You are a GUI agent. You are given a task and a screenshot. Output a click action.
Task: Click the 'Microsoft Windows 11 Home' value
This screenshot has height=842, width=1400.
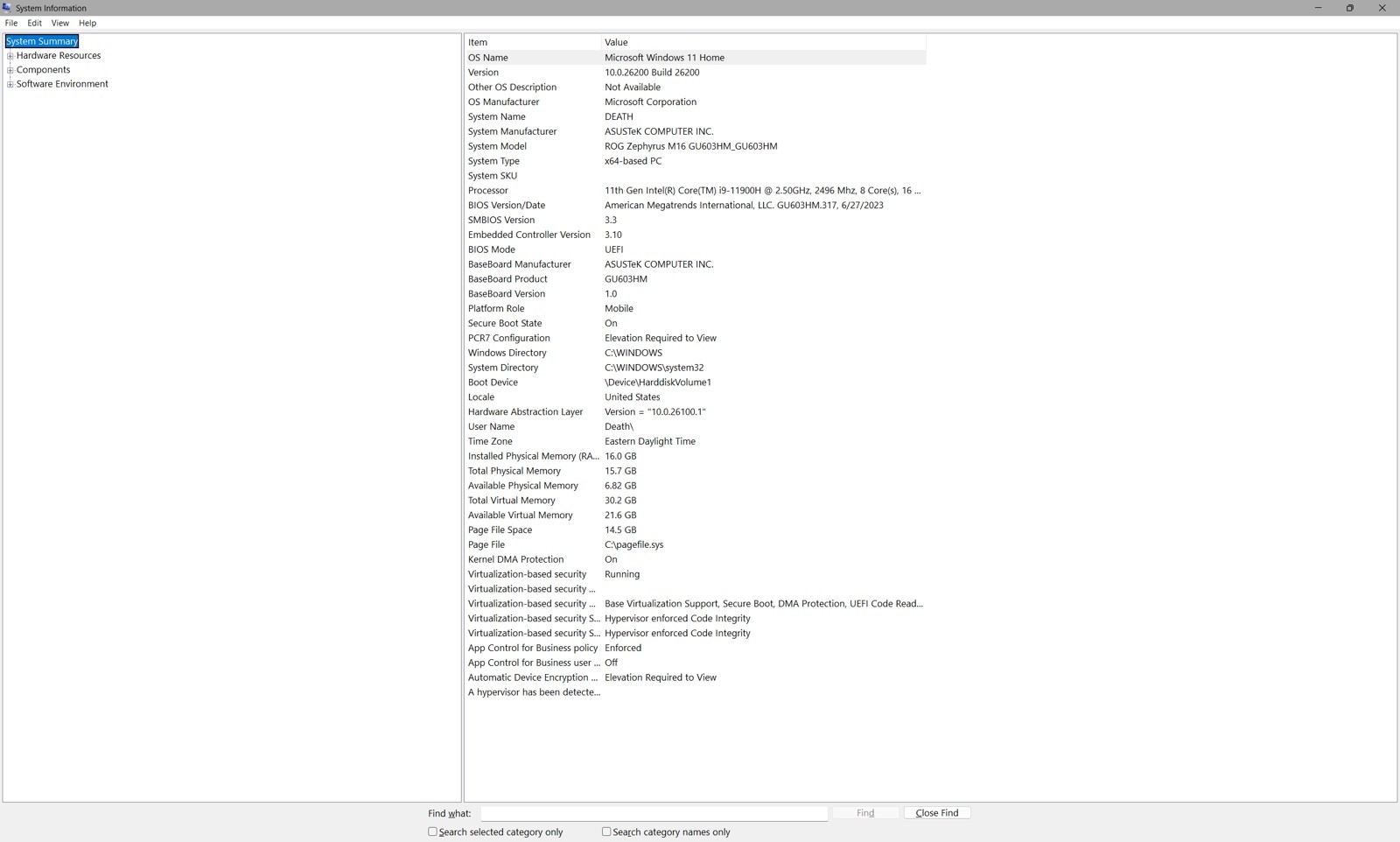tap(664, 58)
